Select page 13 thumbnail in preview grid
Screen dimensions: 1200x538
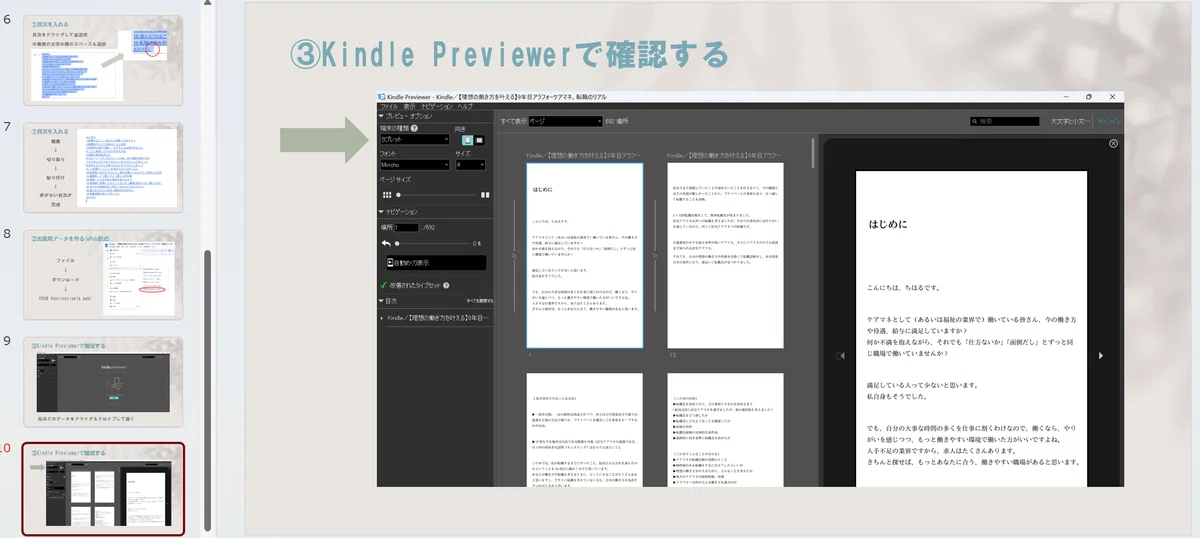coord(724,256)
